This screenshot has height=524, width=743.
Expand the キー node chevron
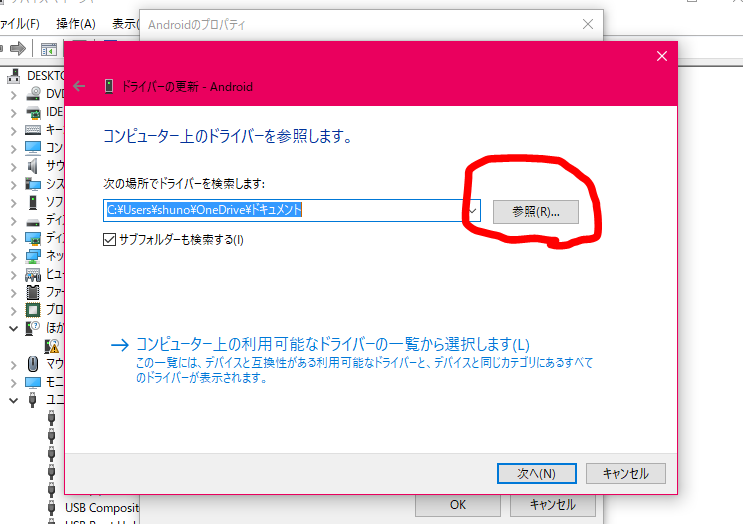(13, 131)
